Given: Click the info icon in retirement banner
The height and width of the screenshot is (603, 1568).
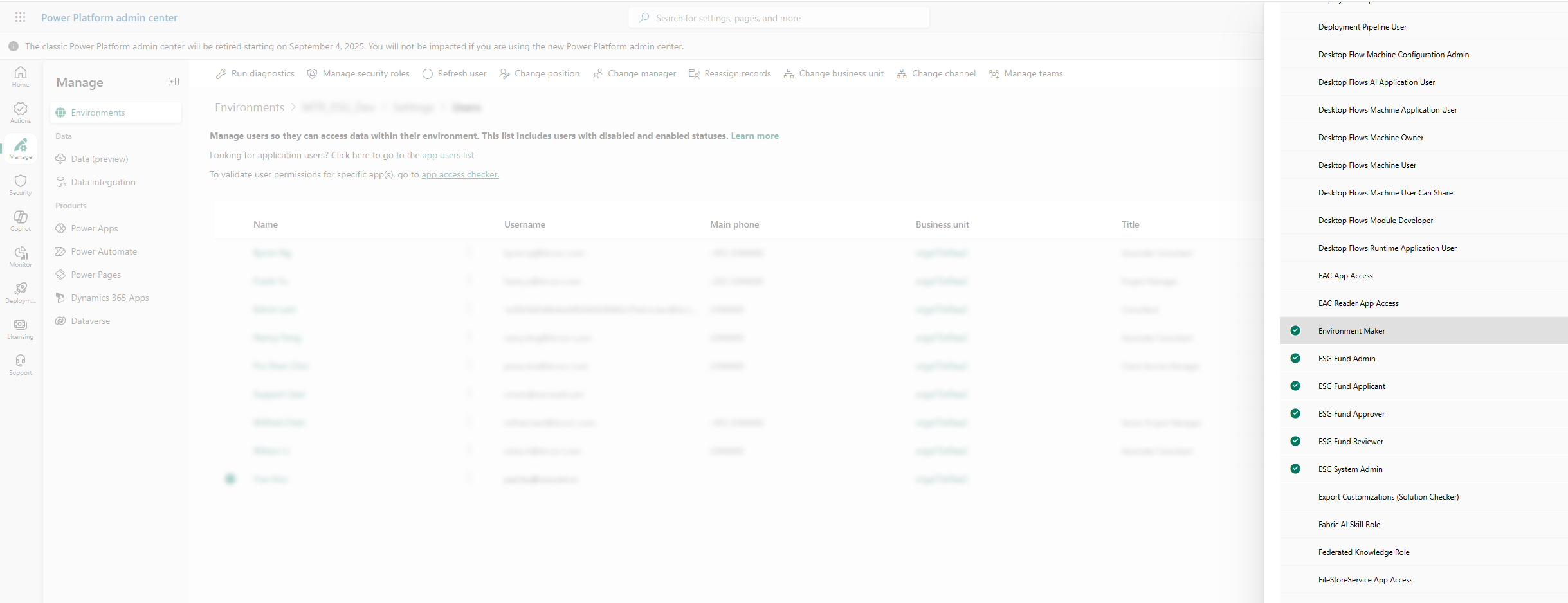Looking at the screenshot, I should tap(14, 46).
